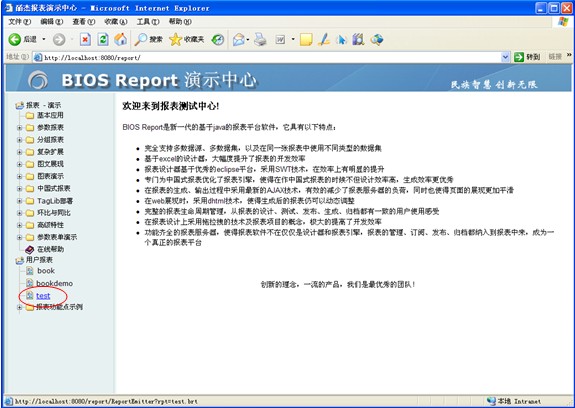The image size is (575, 408).
Task: Open the 查看 View menu
Action: [84, 22]
